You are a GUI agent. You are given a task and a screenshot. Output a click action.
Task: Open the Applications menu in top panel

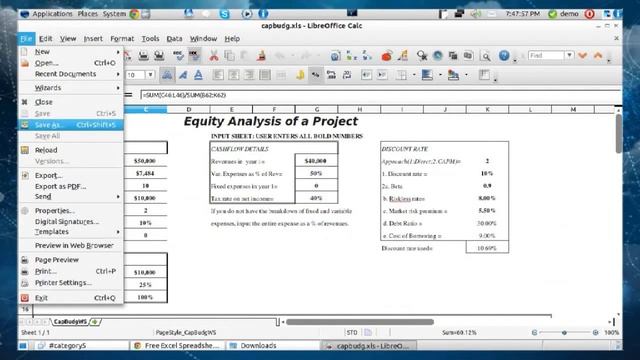(52, 14)
